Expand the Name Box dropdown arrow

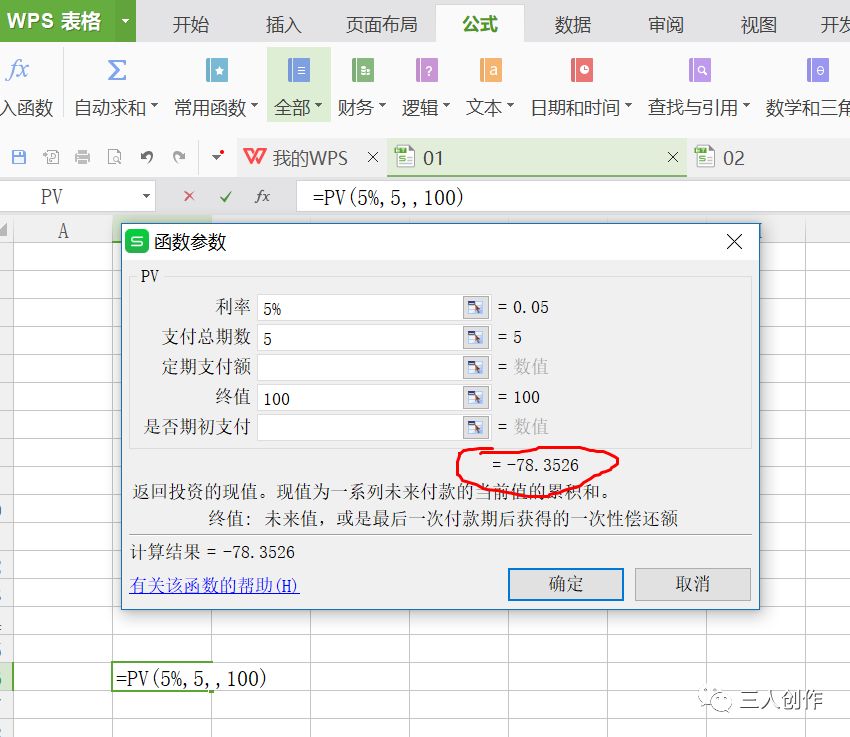[x=147, y=197]
